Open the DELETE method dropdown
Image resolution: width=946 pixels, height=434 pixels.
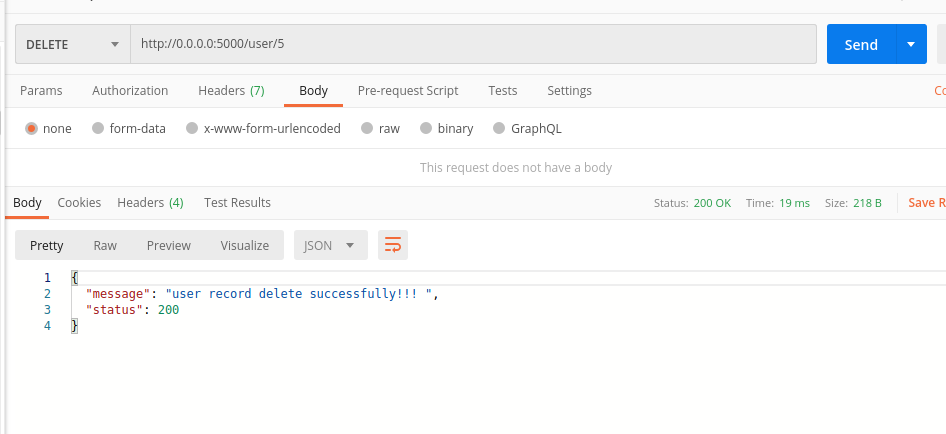(x=72, y=44)
